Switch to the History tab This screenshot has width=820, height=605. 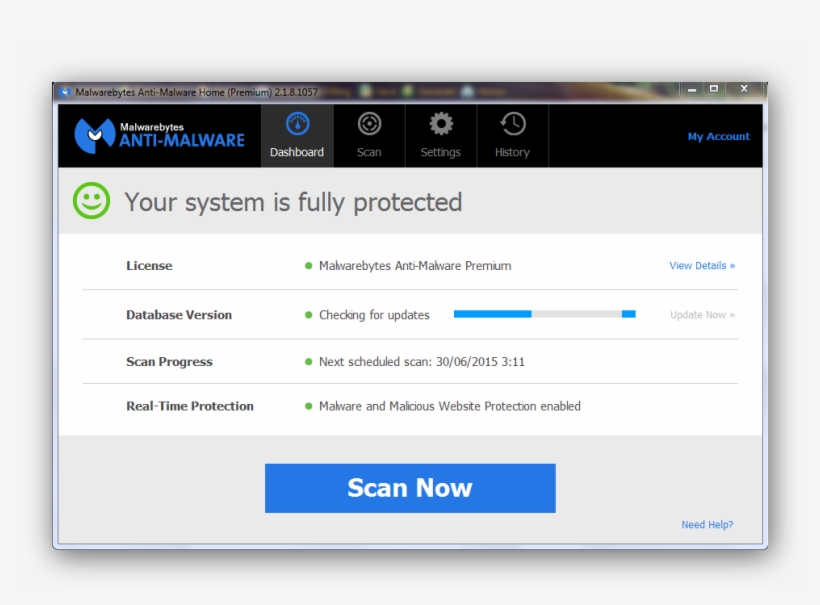pos(512,135)
